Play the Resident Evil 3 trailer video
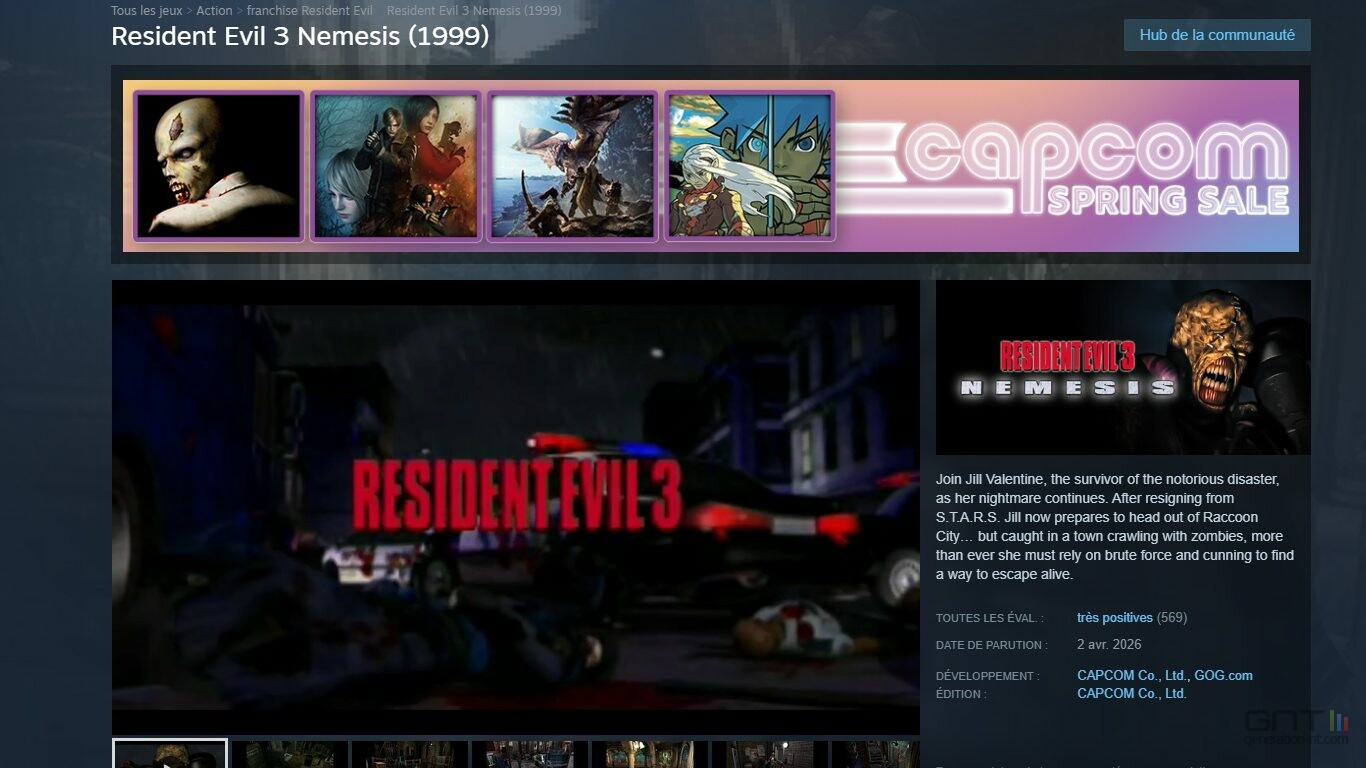The height and width of the screenshot is (768, 1366). click(515, 507)
